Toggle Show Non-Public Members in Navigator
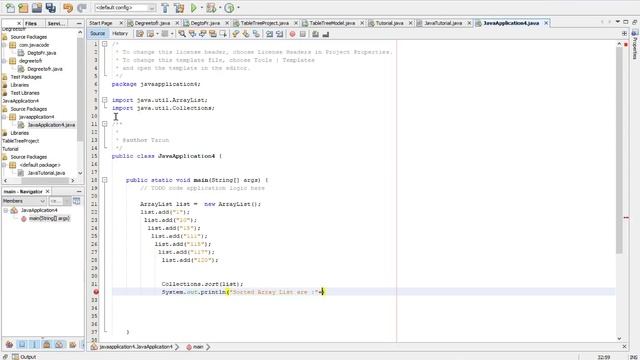Viewport: 640px width, 360px height. [47, 345]
